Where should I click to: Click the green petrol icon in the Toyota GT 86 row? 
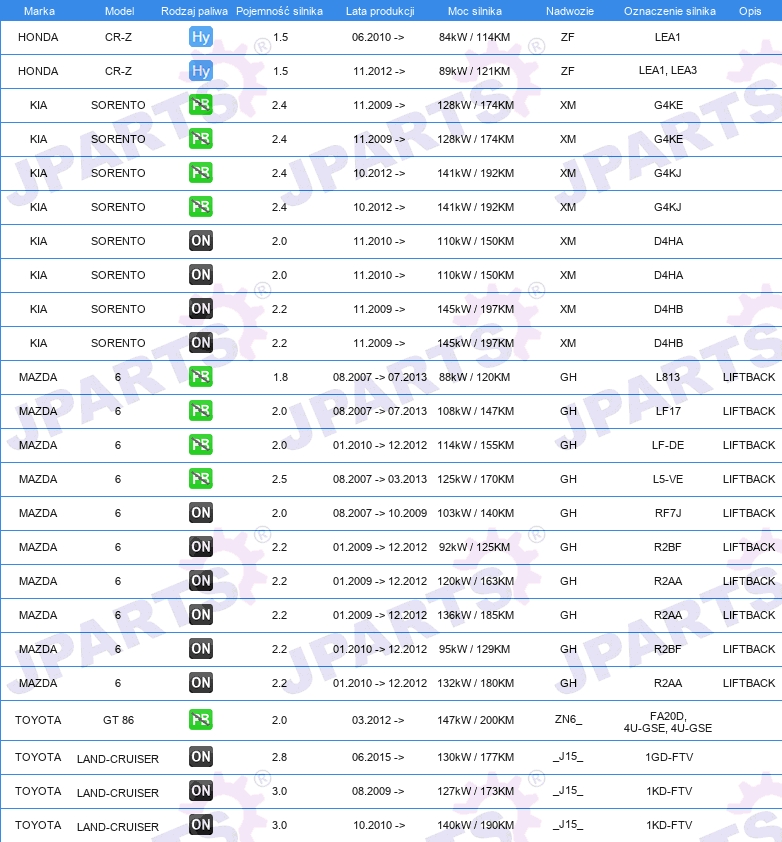coord(201,720)
